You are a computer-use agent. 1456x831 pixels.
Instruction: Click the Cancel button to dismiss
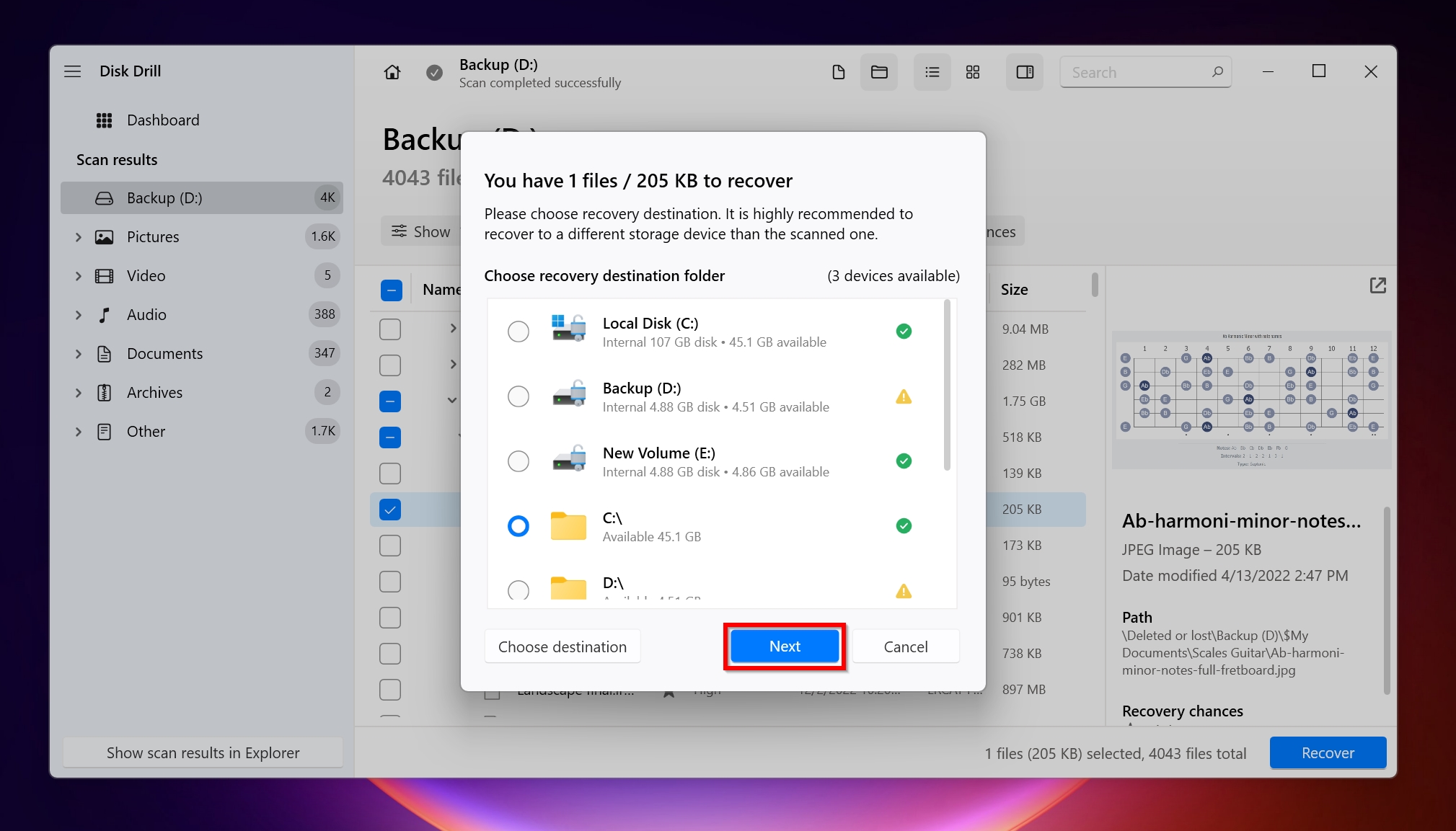(905, 645)
